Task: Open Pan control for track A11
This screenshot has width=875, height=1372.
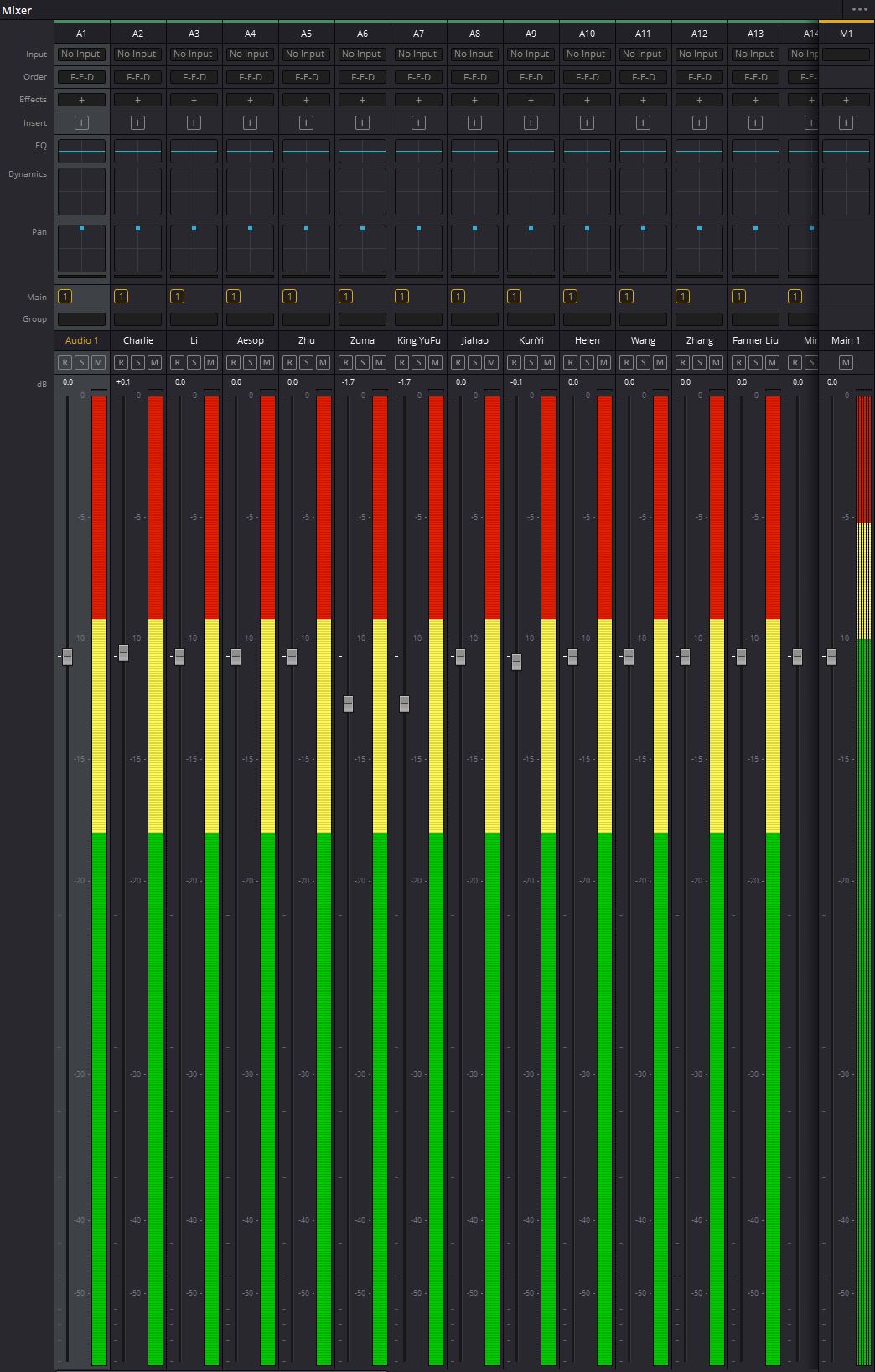Action: (643, 248)
